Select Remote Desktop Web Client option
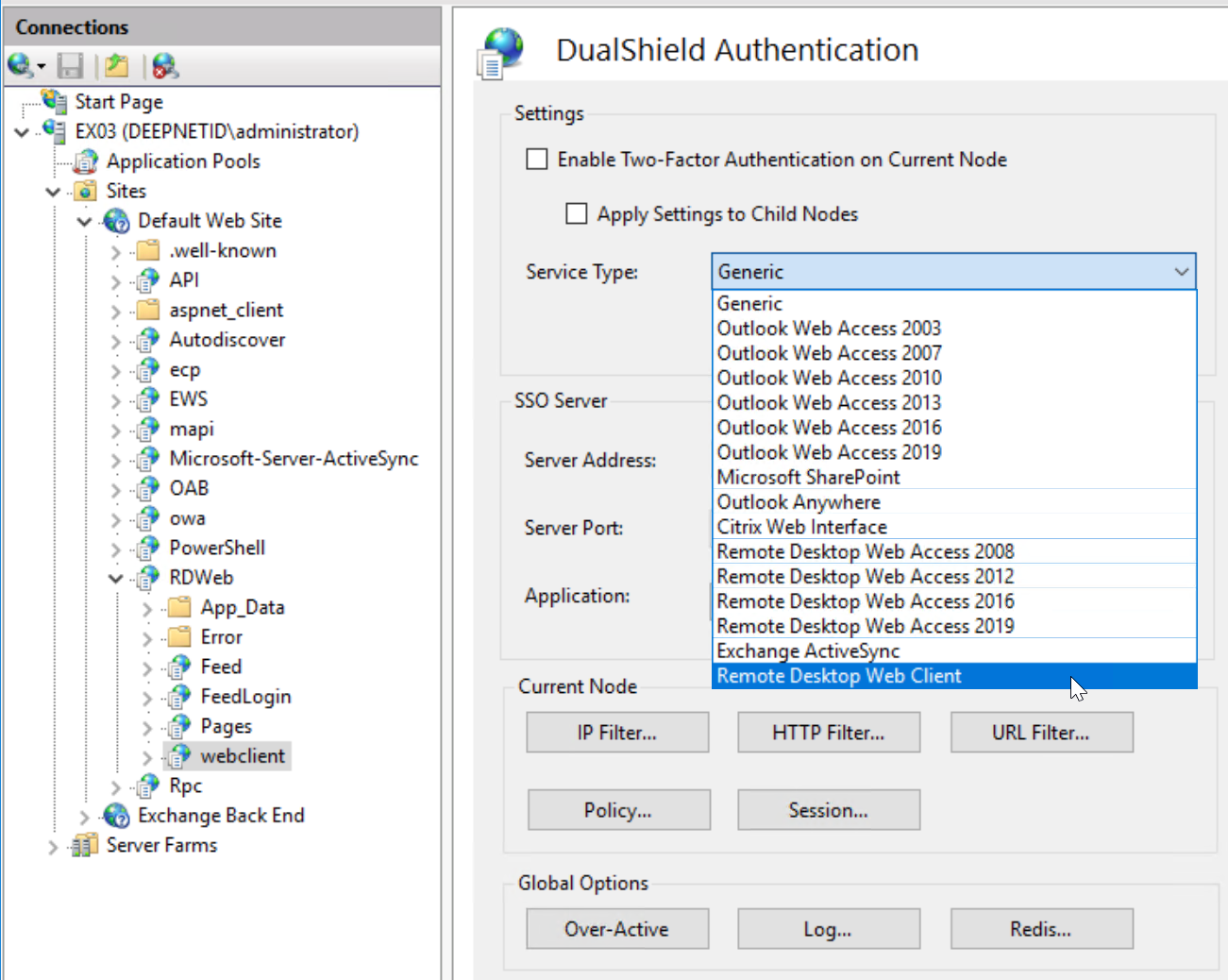Screen dimensions: 1228x980 [x=839, y=676]
